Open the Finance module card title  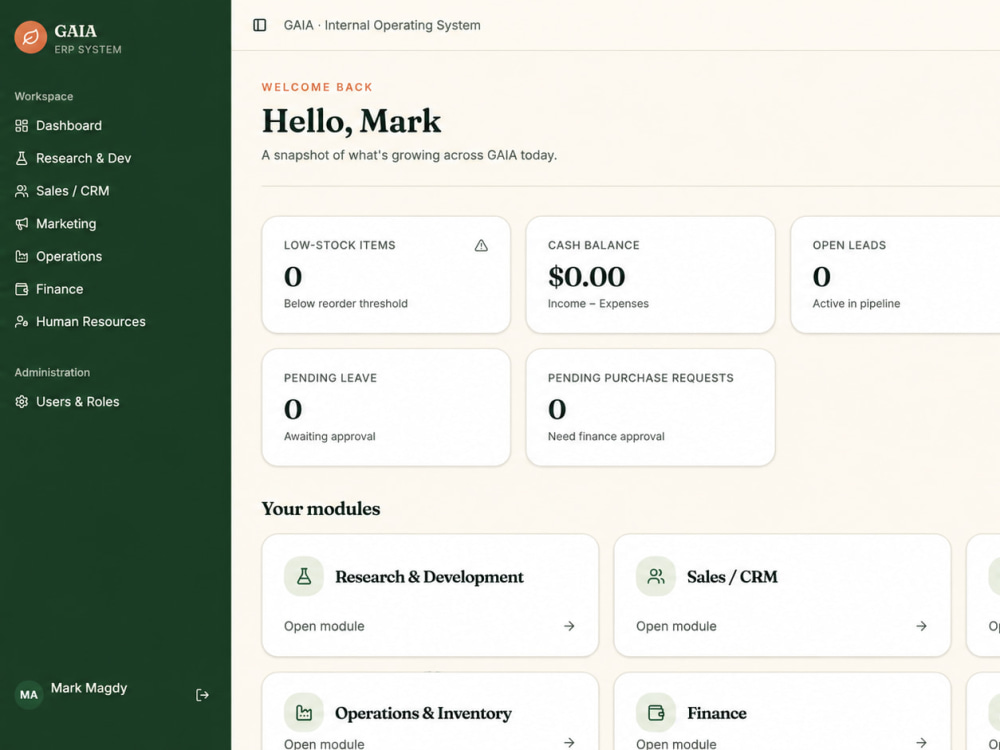point(717,714)
